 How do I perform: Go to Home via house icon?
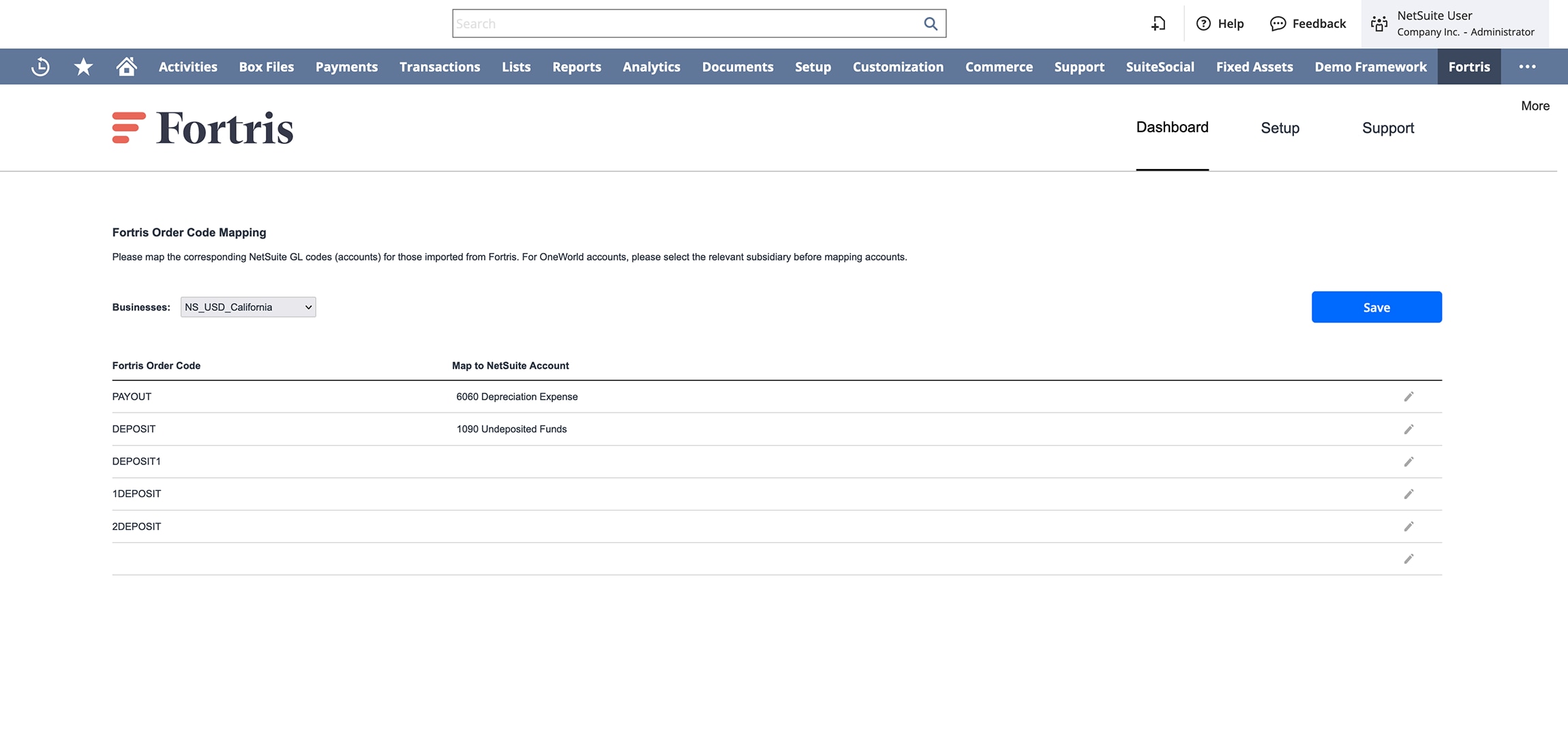point(126,67)
